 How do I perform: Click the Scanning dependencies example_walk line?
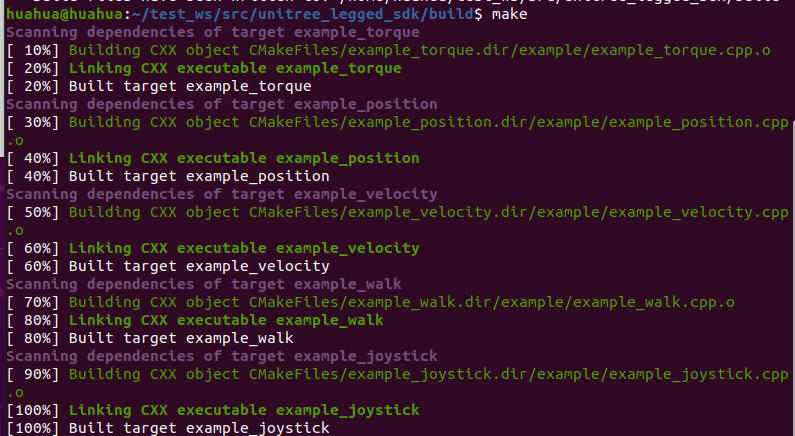click(x=203, y=284)
